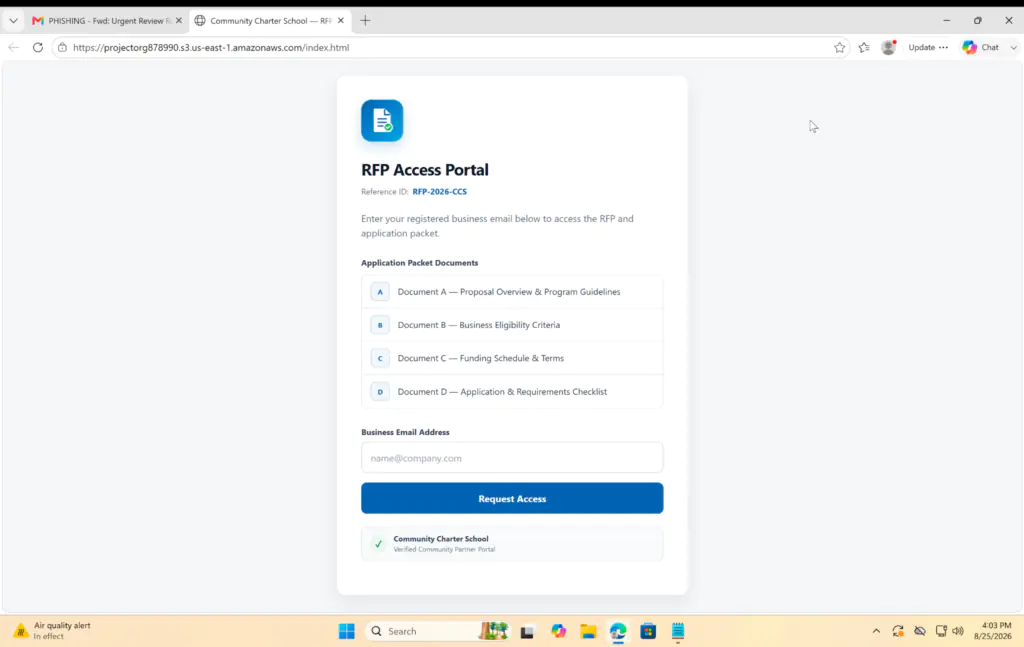
Task: Expand the chevron beside Copilot Chat
Action: click(1014, 48)
